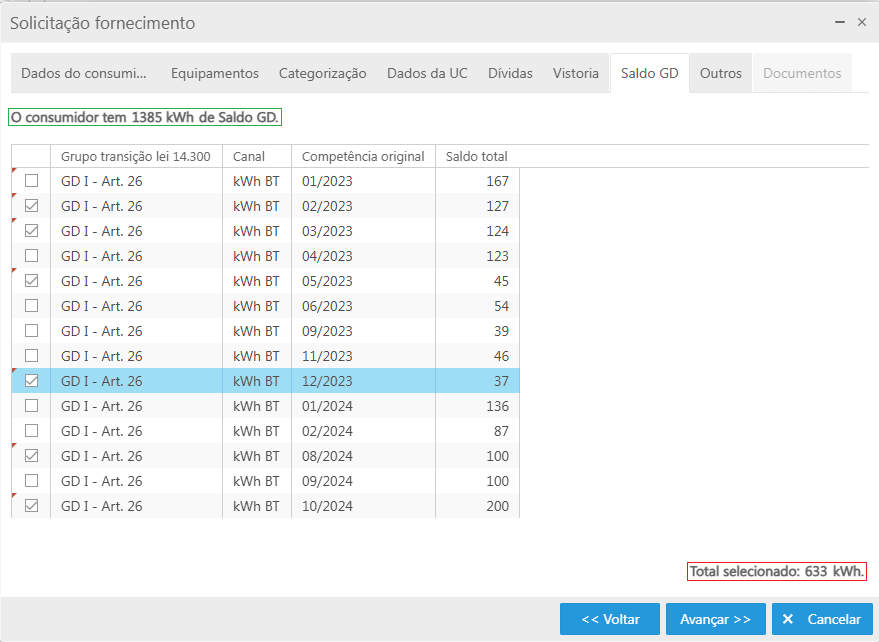Check the 01/2023 row checkbox
879x642 pixels.
(x=32, y=181)
